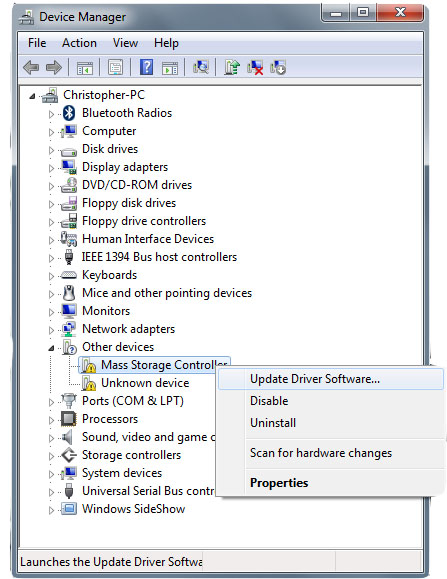Click the Storage controllers icon
This screenshot has width=447, height=579.
click(x=69, y=455)
